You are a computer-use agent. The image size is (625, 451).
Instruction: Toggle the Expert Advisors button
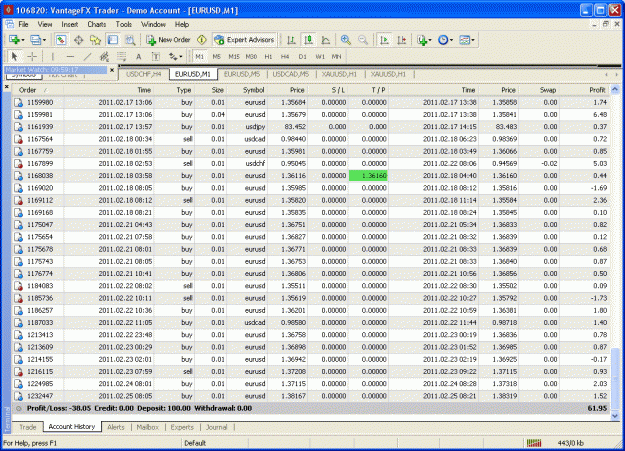pos(244,40)
